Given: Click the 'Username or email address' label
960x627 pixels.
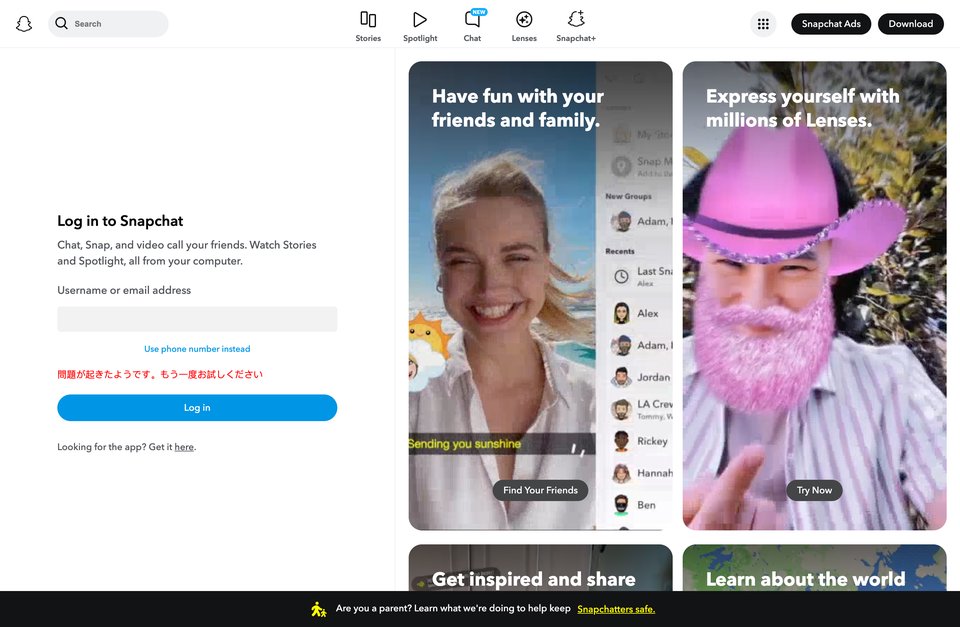Looking at the screenshot, I should pos(124,290).
